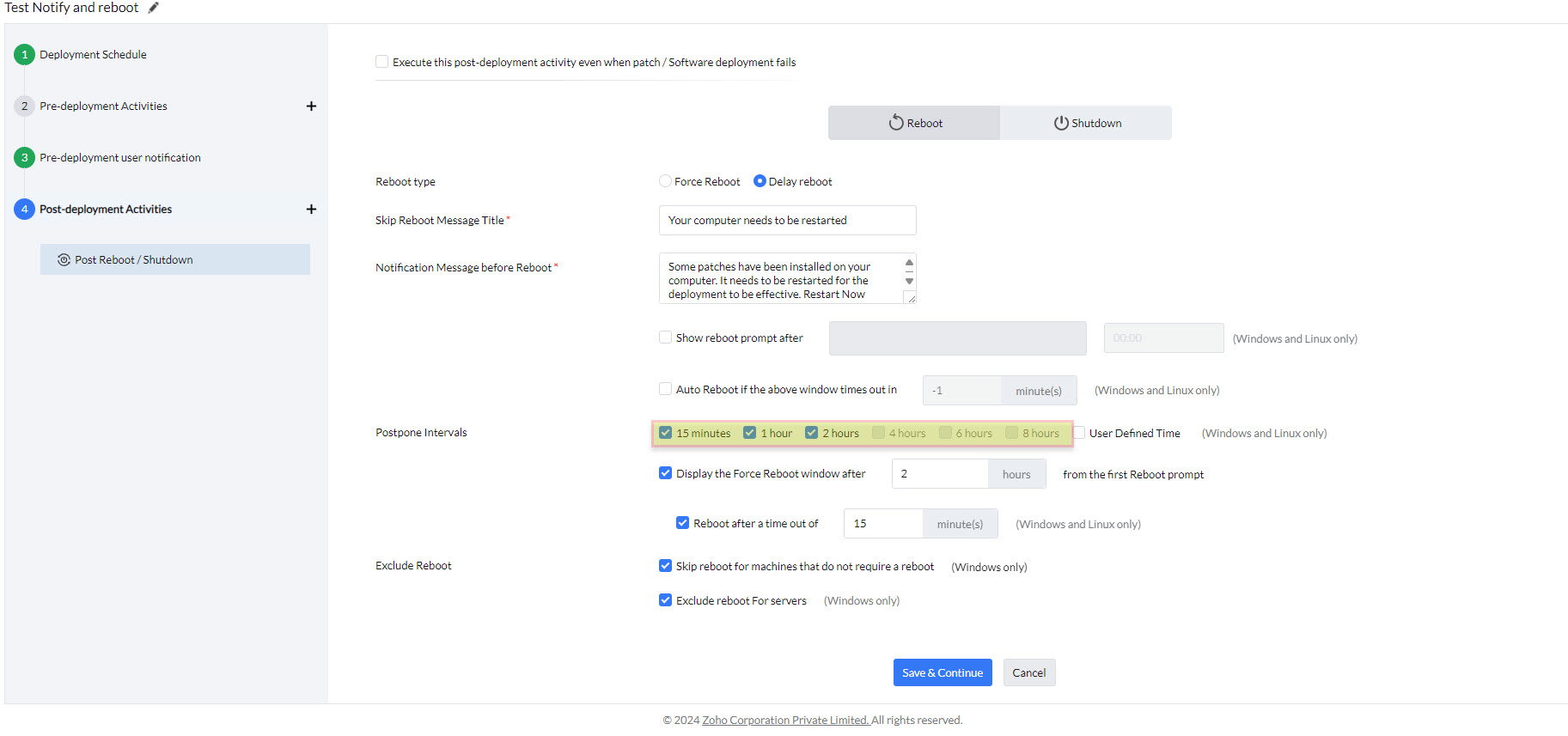The height and width of the screenshot is (736, 1568).
Task: Open Deployment Schedule step
Action: 93,55
